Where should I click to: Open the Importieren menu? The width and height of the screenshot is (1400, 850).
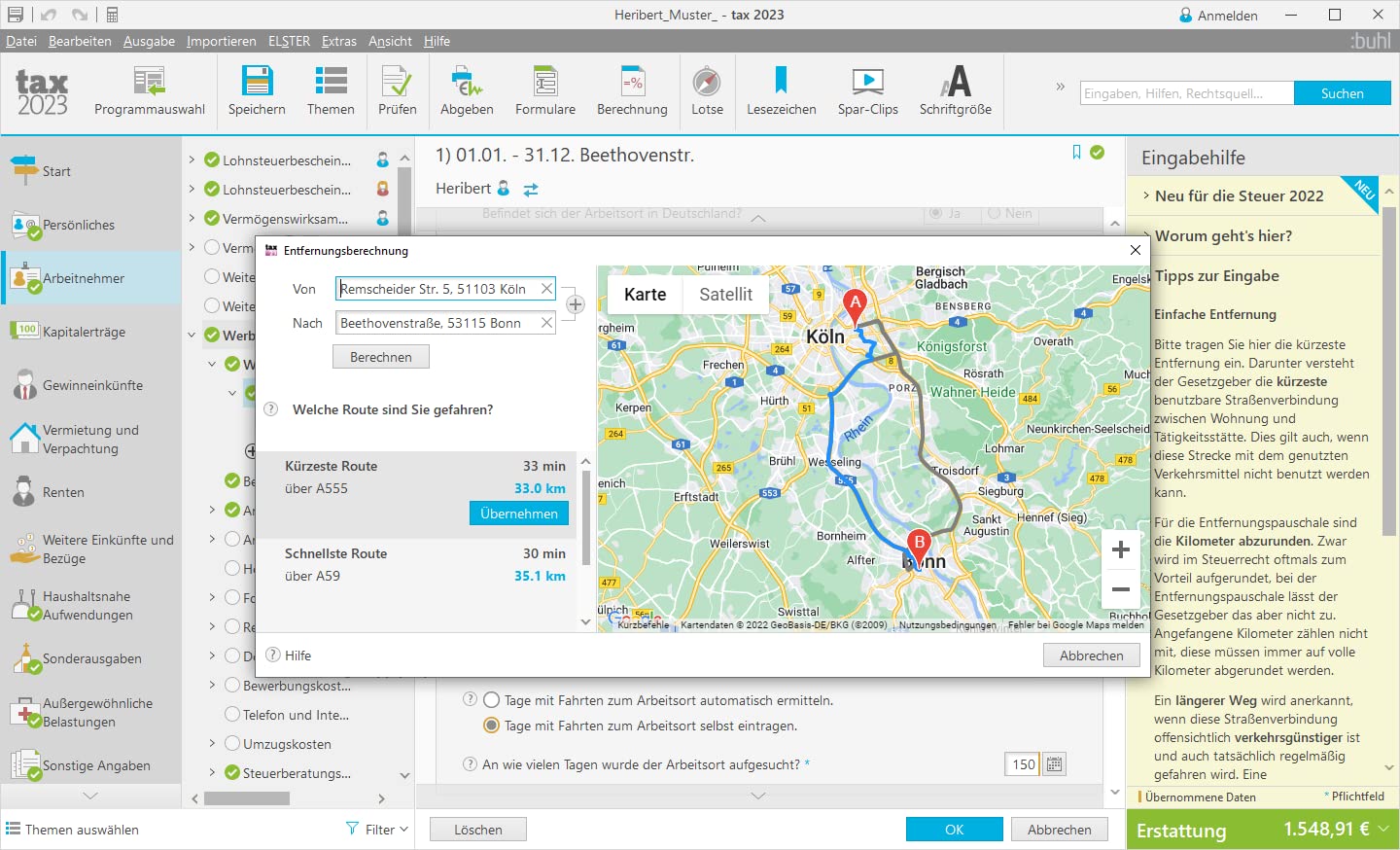[222, 41]
